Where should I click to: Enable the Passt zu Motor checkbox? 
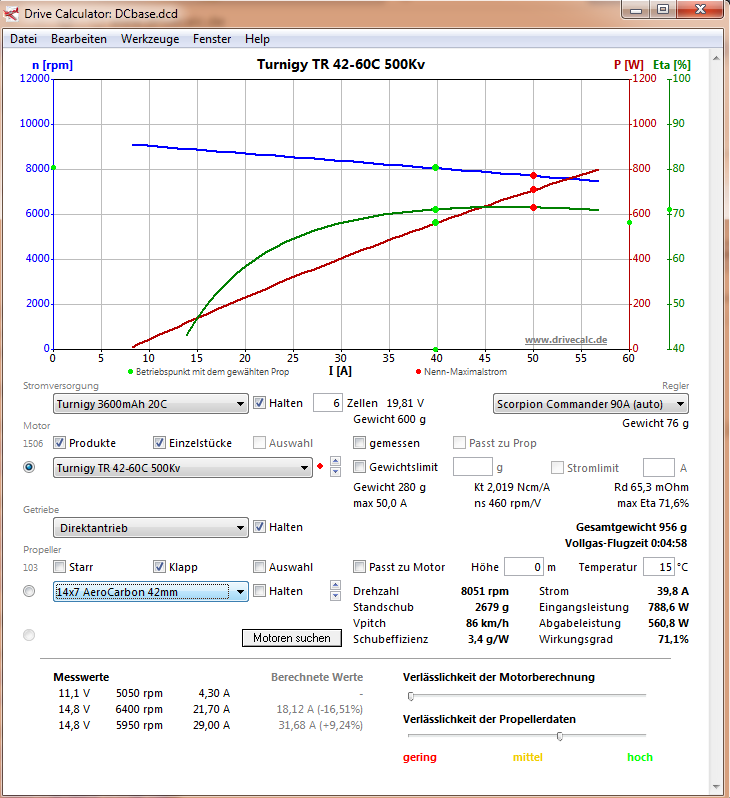coord(359,566)
